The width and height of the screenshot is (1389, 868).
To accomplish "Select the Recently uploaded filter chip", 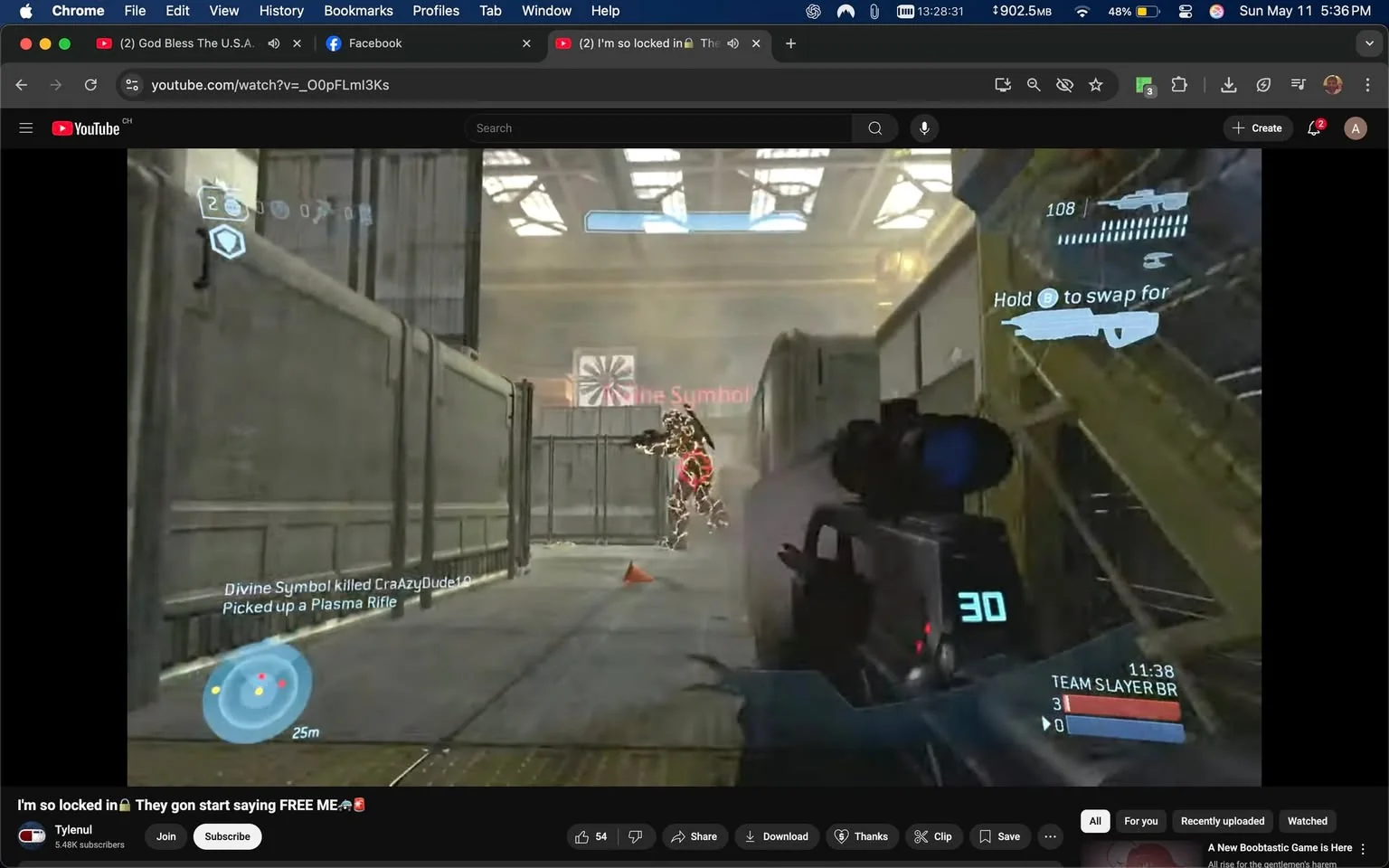I will click(x=1223, y=821).
